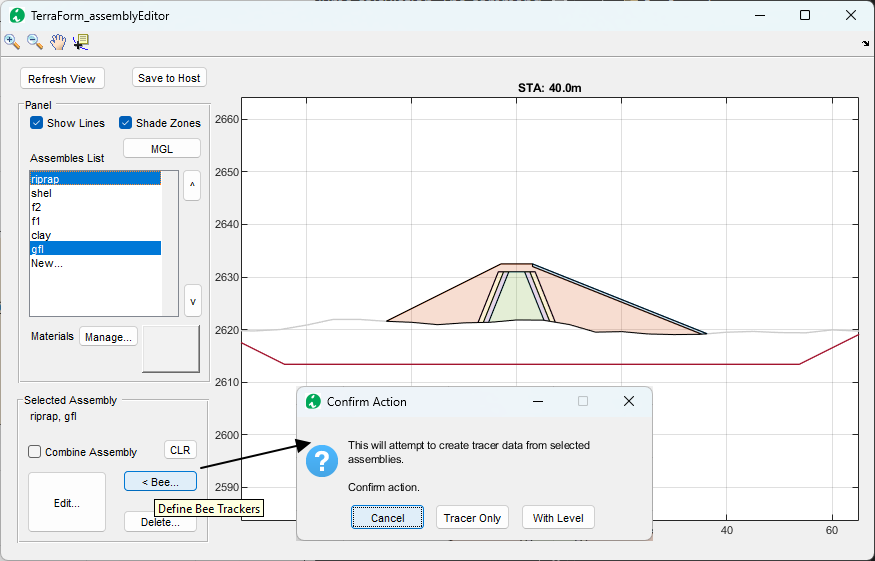
Task: Move assembly up with the ^ button
Action: (192, 186)
